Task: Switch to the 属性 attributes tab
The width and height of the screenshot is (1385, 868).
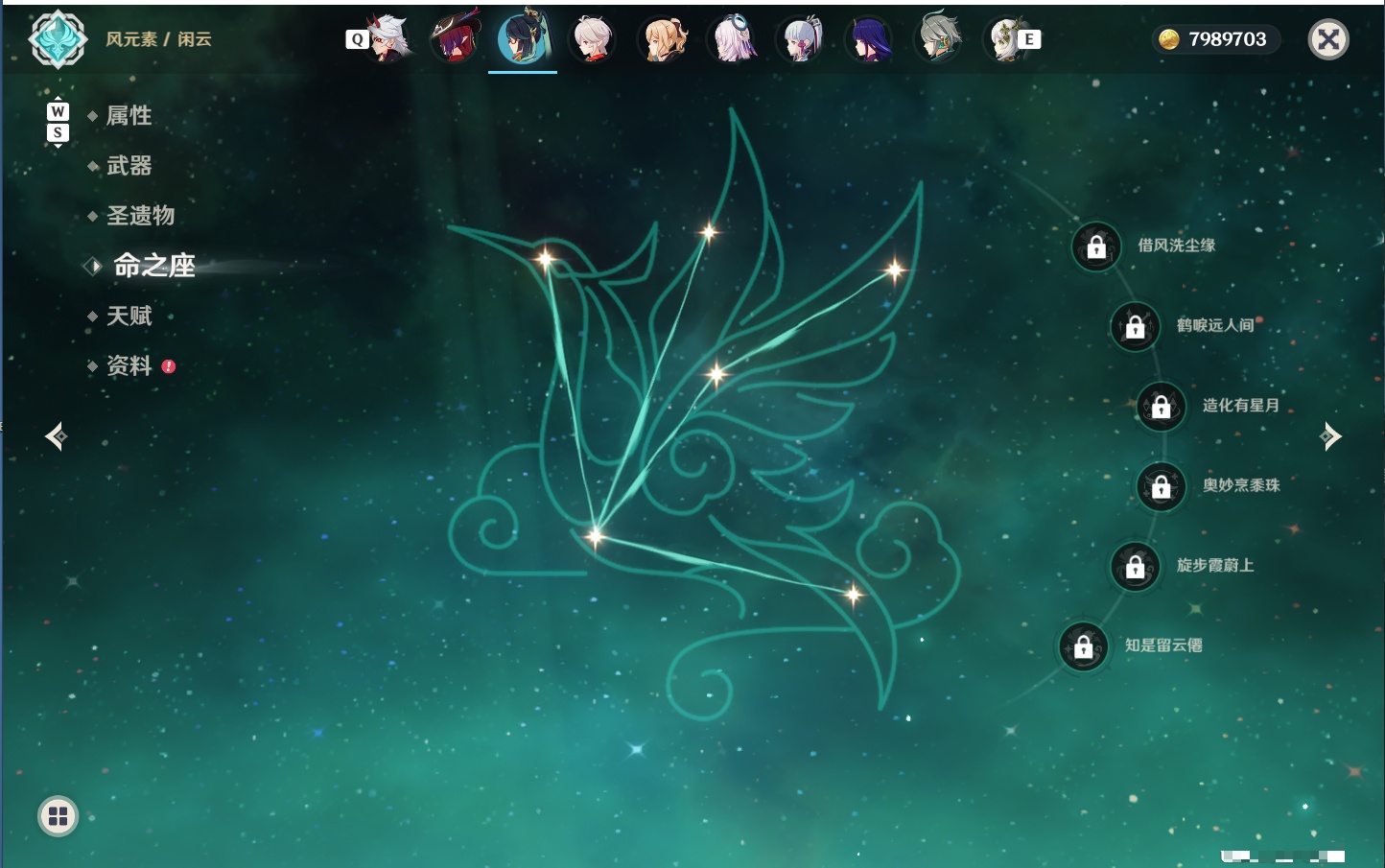Action: click(x=129, y=116)
